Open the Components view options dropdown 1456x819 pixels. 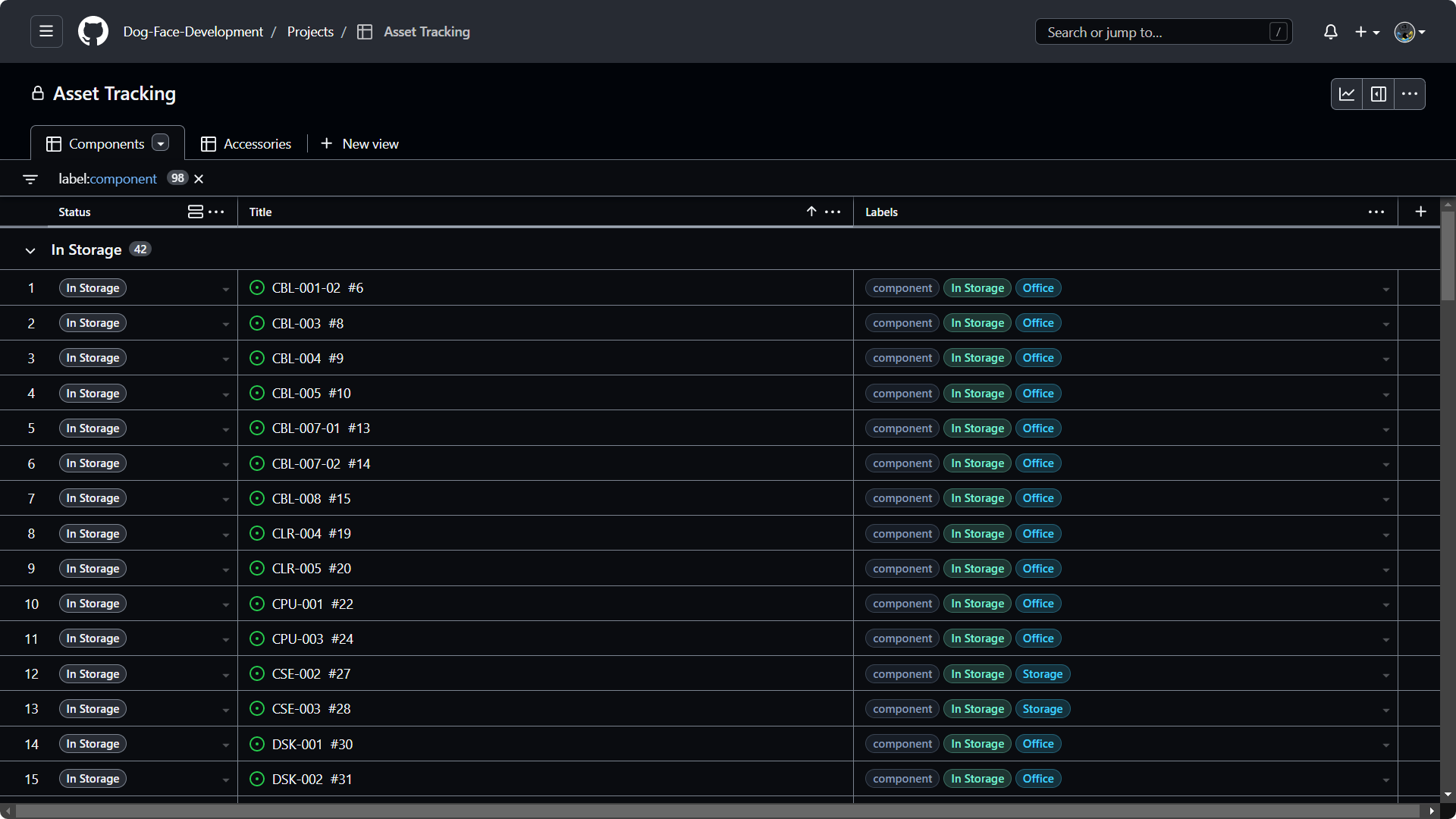(160, 143)
